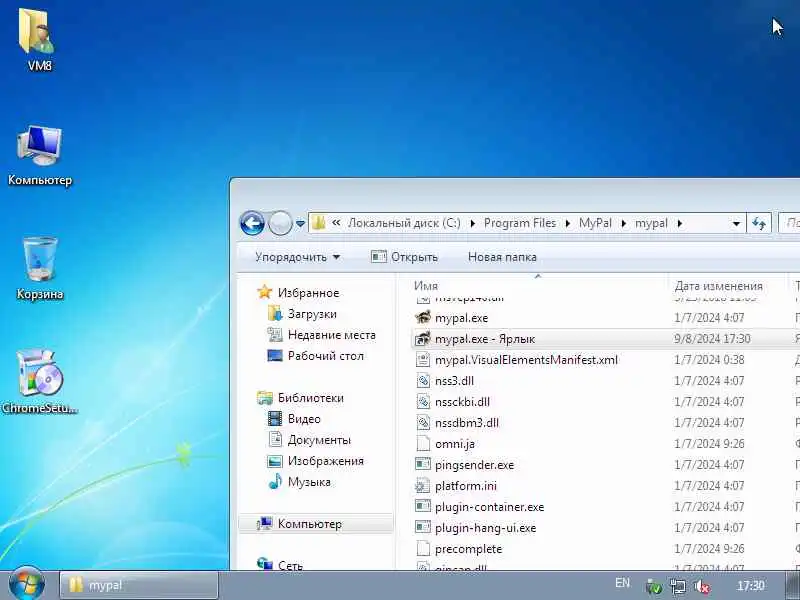
Task: Click the muted volume tray icon
Action: pos(703,587)
